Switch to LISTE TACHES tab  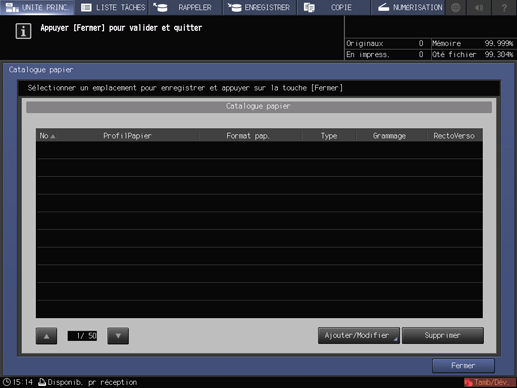[x=112, y=7]
